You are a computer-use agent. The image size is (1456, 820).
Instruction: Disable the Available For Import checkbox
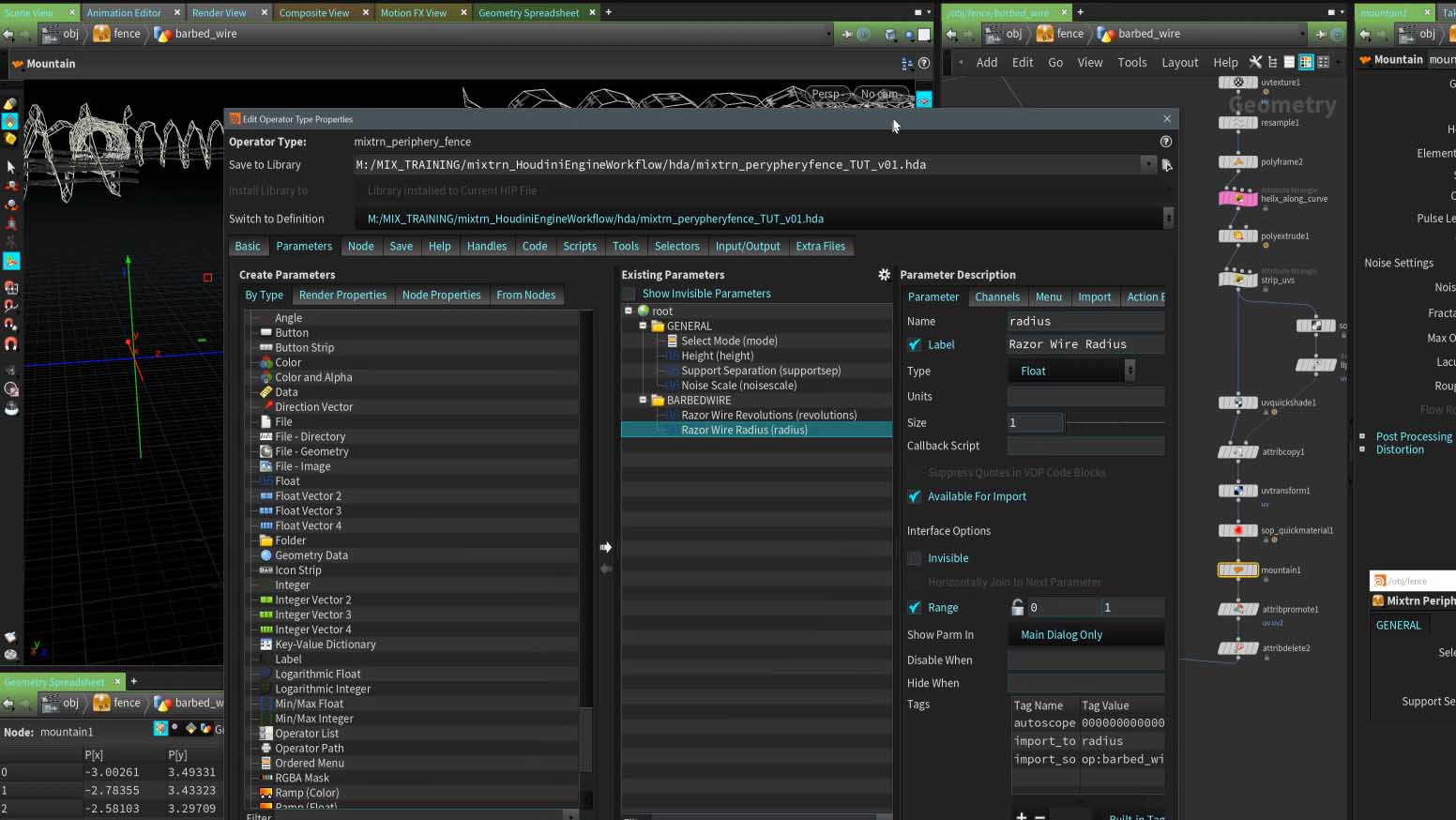tap(915, 496)
